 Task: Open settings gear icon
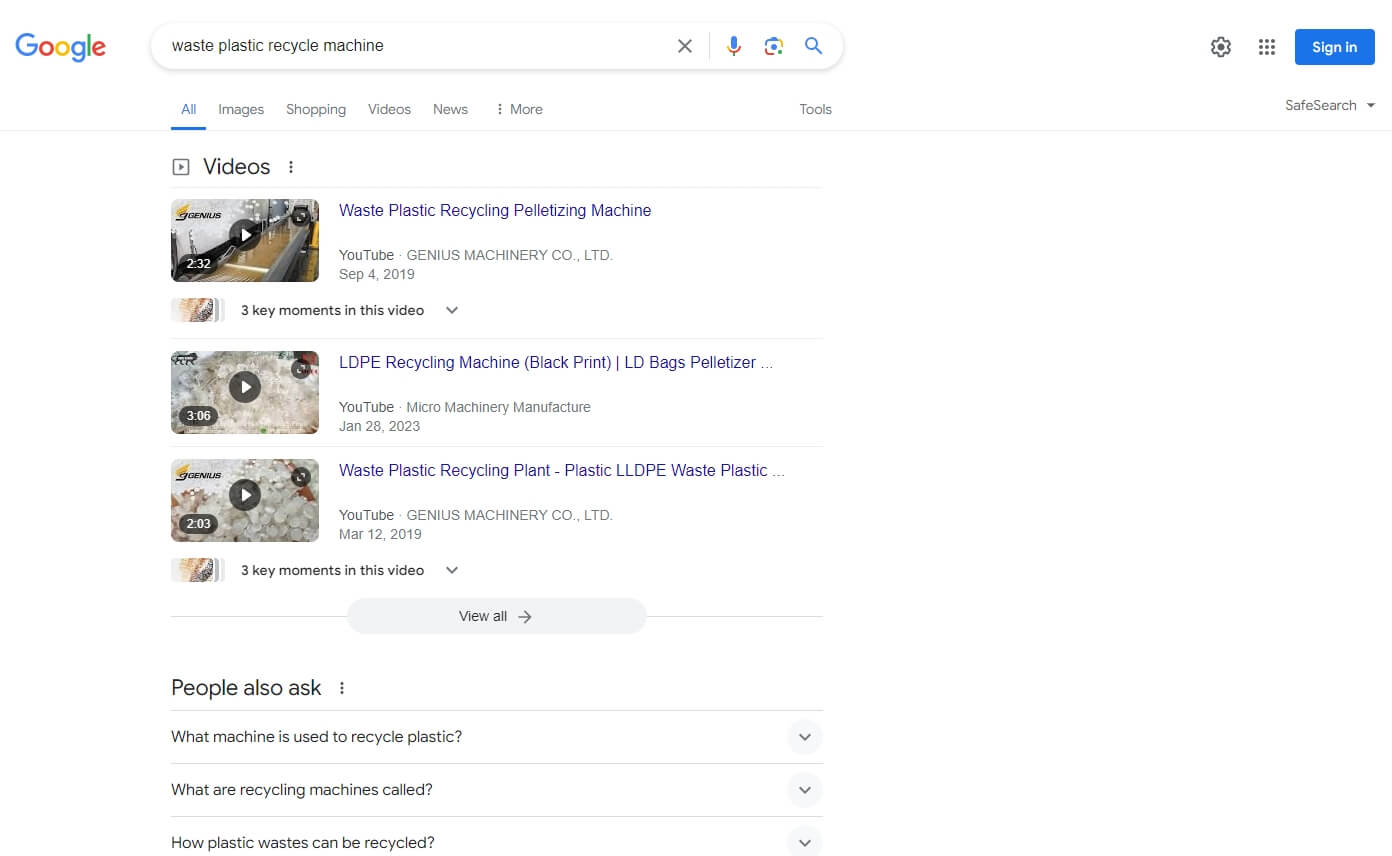[x=1221, y=47]
